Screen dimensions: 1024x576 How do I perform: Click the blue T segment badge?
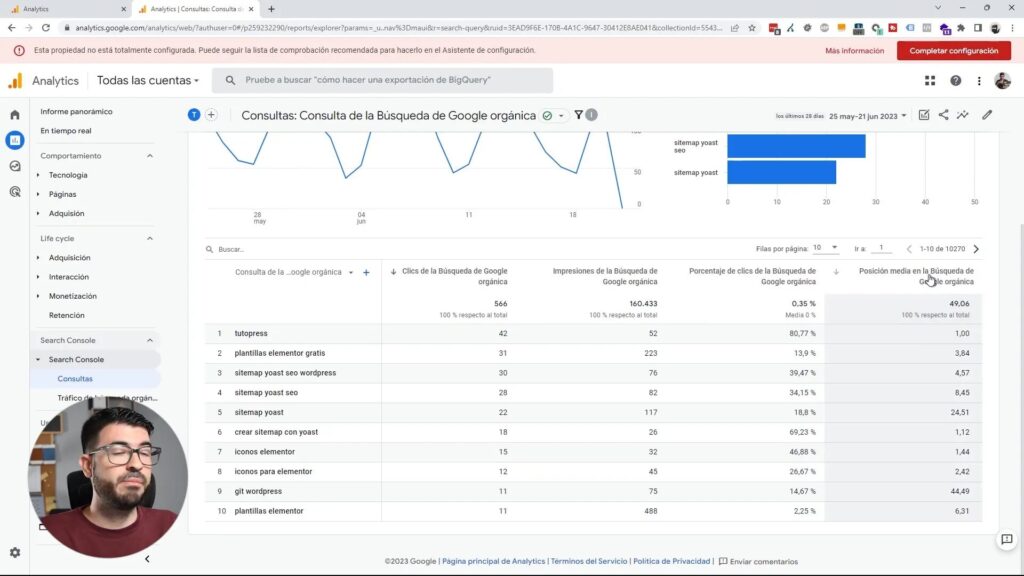(194, 115)
